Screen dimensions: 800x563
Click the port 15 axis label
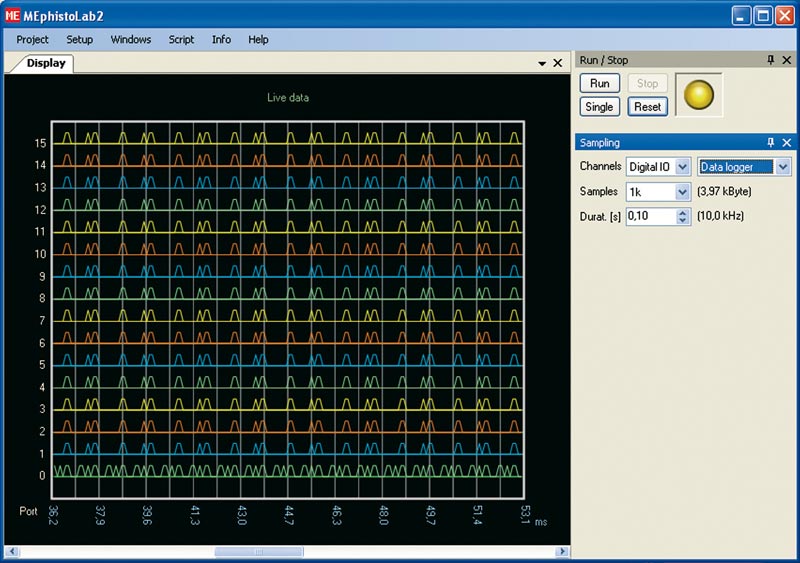coord(40,143)
